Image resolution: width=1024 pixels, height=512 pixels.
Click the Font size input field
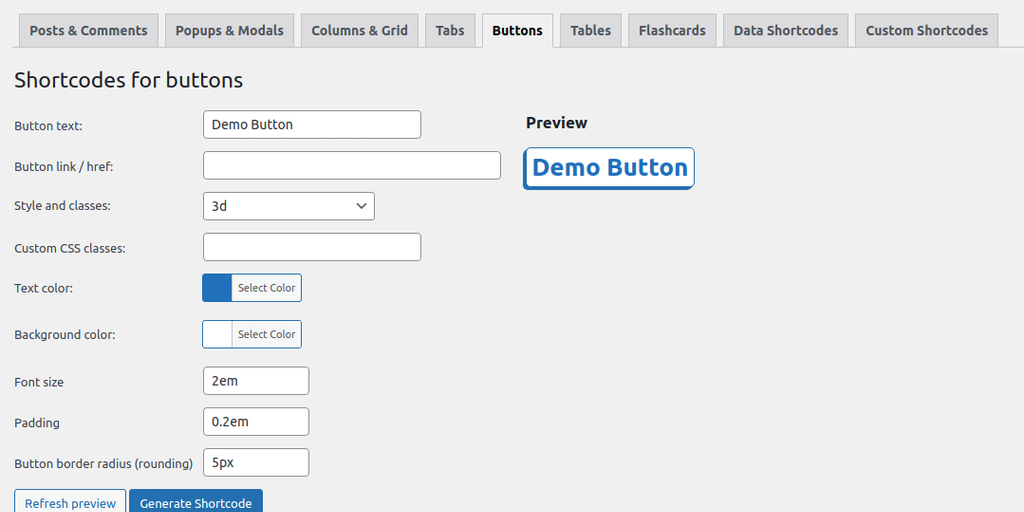pyautogui.click(x=255, y=381)
